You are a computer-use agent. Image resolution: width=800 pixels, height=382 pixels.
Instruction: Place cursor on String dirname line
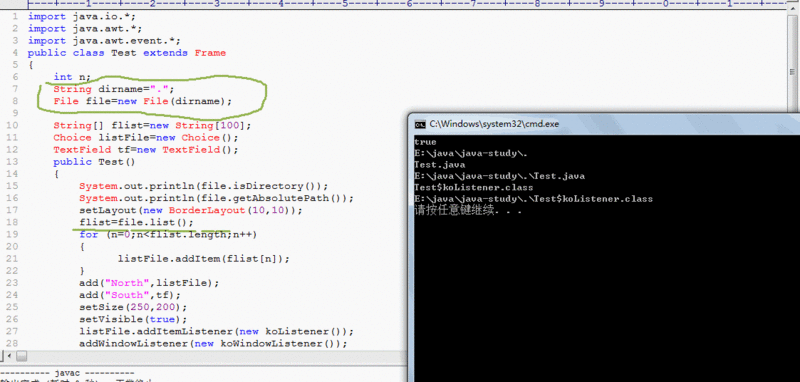pyautogui.click(x=114, y=89)
